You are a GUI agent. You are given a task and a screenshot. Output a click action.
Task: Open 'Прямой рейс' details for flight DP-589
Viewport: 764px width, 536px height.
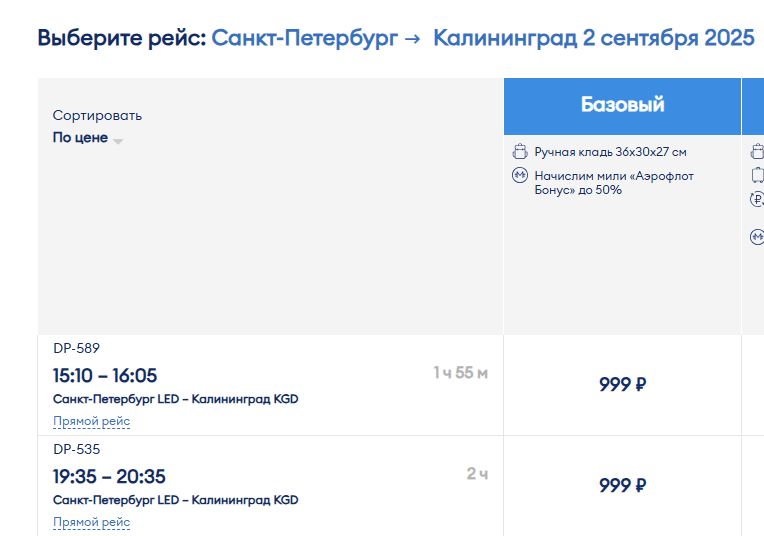[x=92, y=421]
